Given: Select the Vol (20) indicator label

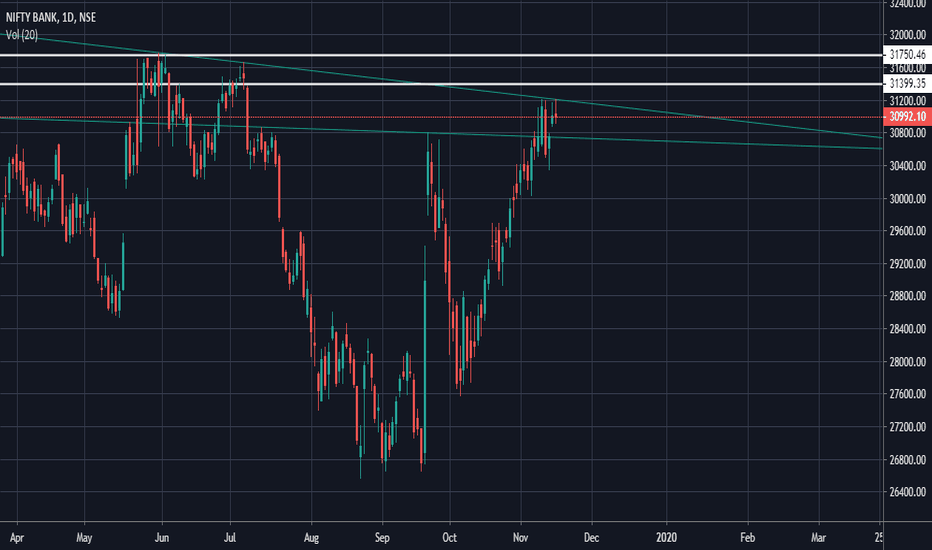Looking at the screenshot, I should tap(22, 35).
